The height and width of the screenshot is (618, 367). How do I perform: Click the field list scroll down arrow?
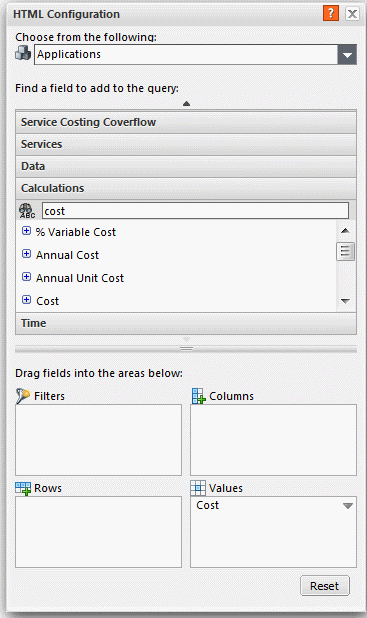point(345,301)
